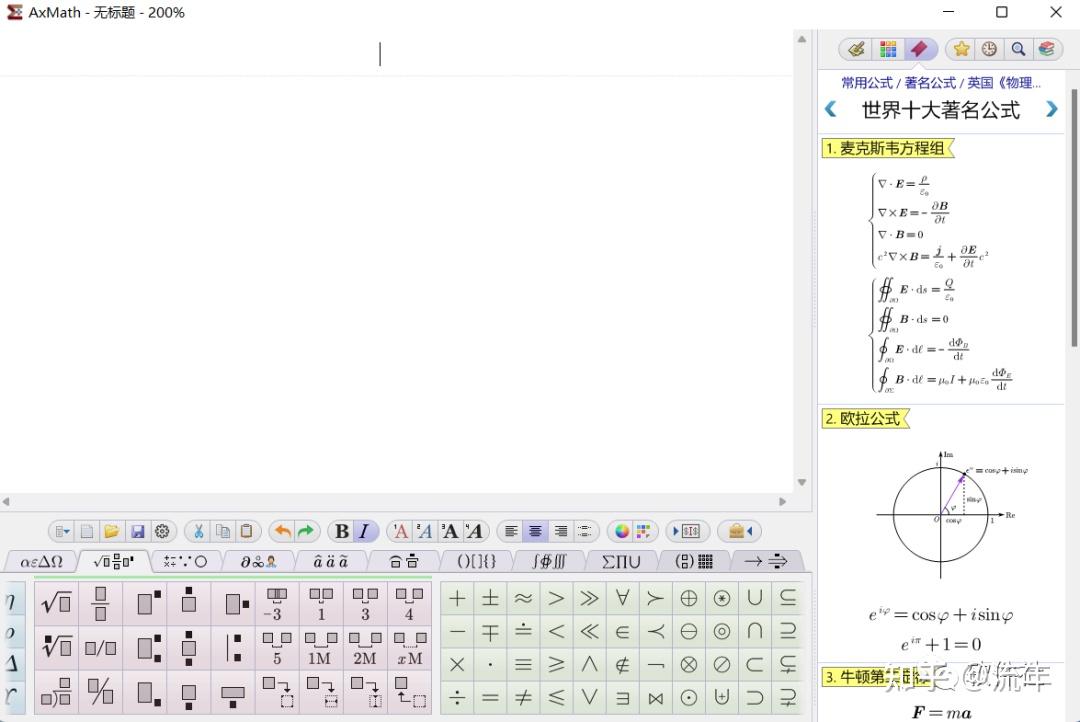The image size is (1080, 722).
Task: Open the 著名公式 breadcrumb link
Action: [931, 83]
